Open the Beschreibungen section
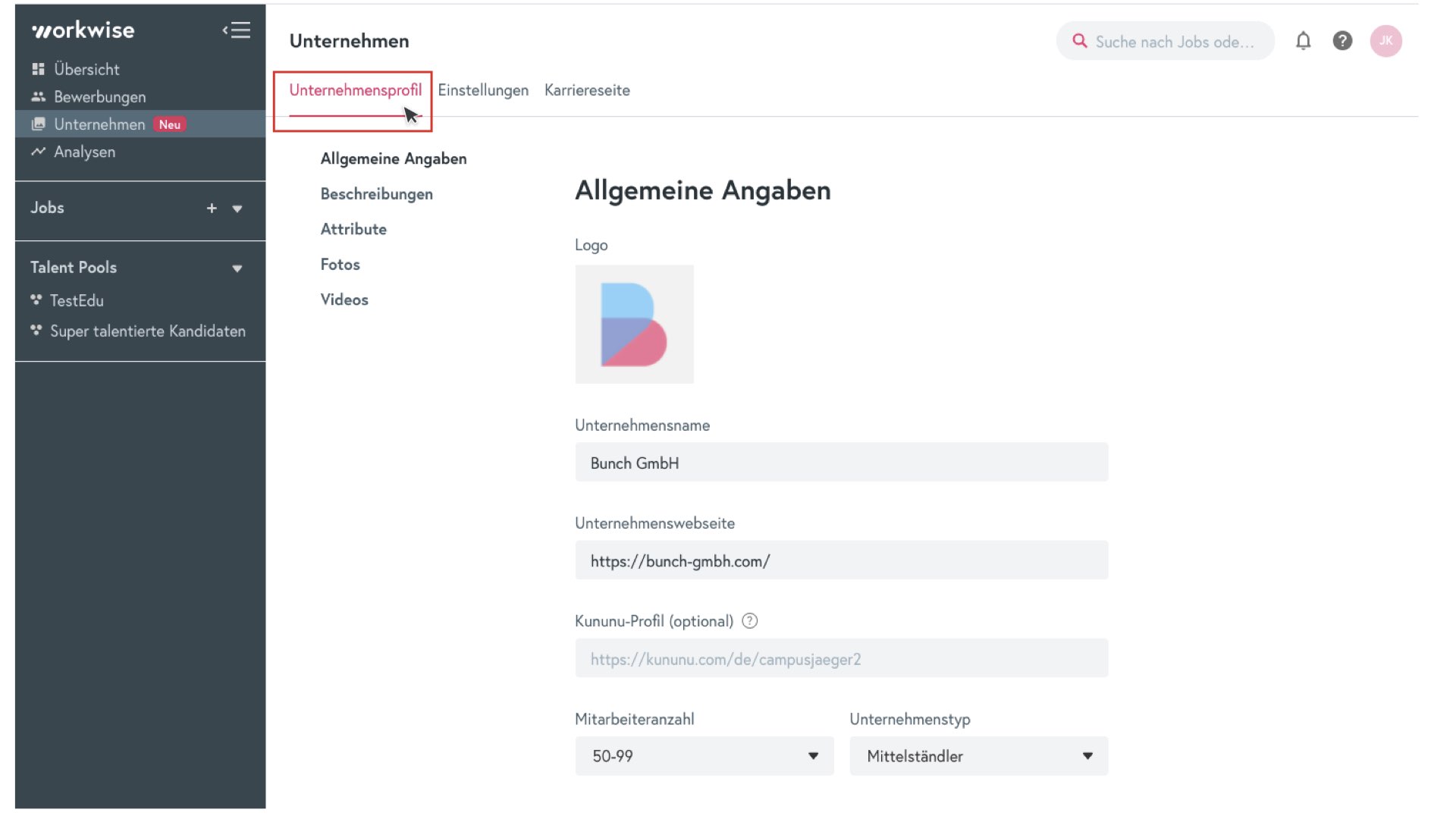 tap(377, 193)
